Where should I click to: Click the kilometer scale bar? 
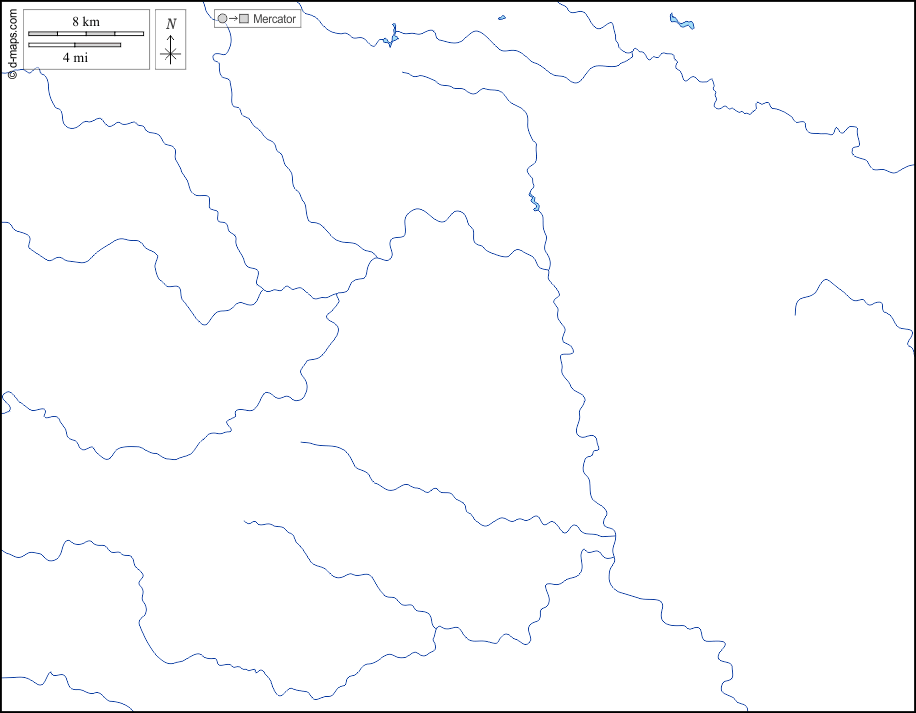[86, 34]
